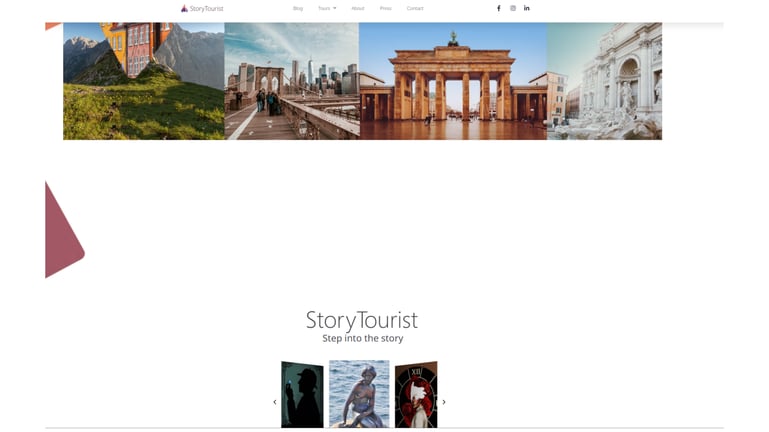Open the Blog page
Screen dimensions: 769x432
[298, 8]
